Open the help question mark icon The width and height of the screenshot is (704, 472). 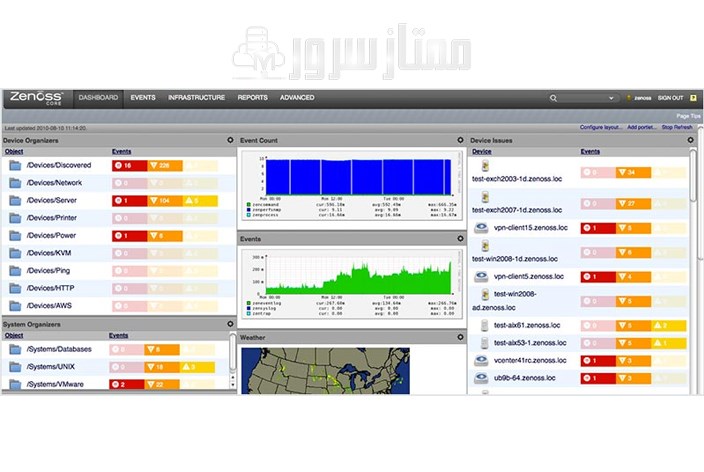point(693,98)
